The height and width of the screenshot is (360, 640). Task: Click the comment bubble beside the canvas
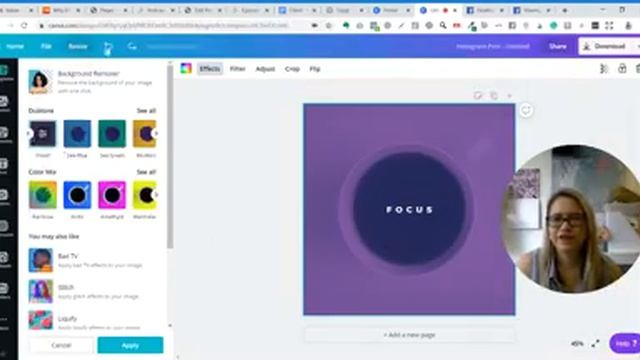526,110
